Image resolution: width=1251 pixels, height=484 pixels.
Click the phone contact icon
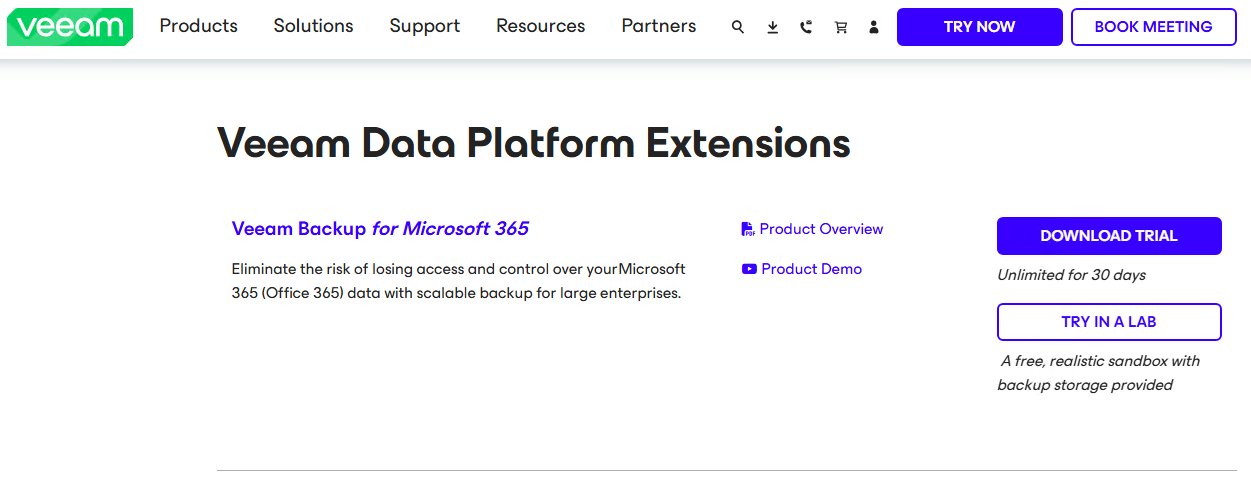tap(806, 27)
